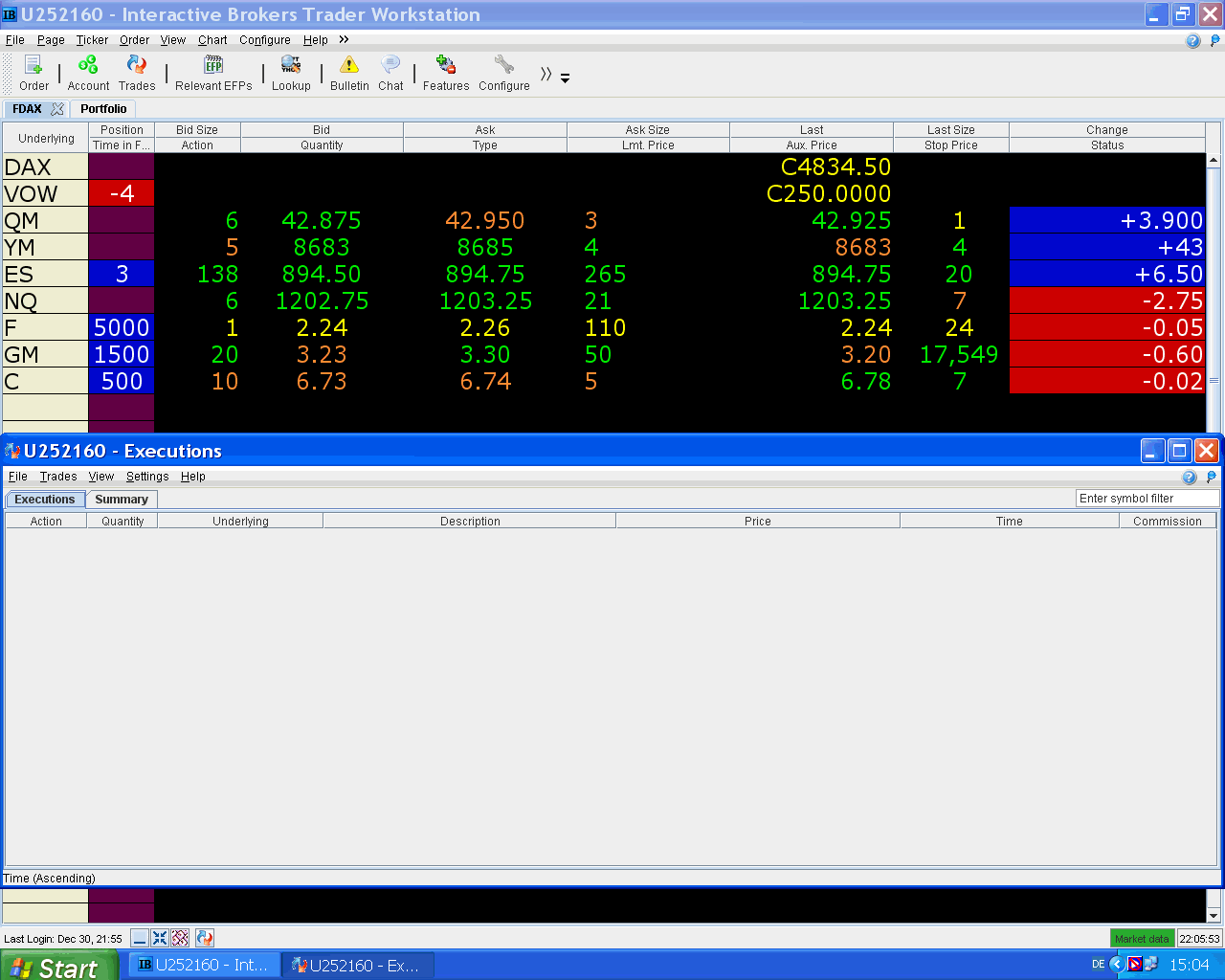The width and height of the screenshot is (1225, 980).
Task: Click the pin icon in Executions window
Action: [x=1212, y=477]
